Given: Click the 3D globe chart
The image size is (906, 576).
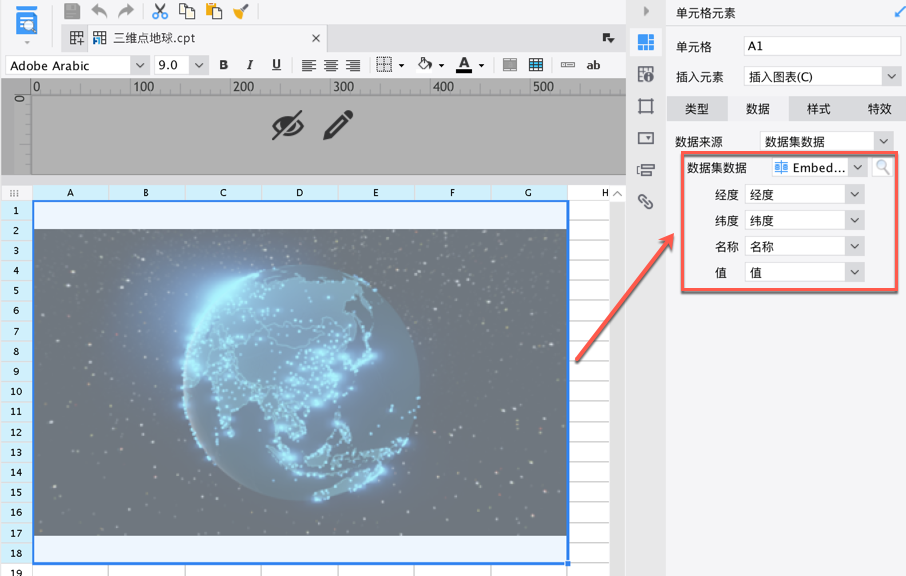Looking at the screenshot, I should 300,382.
